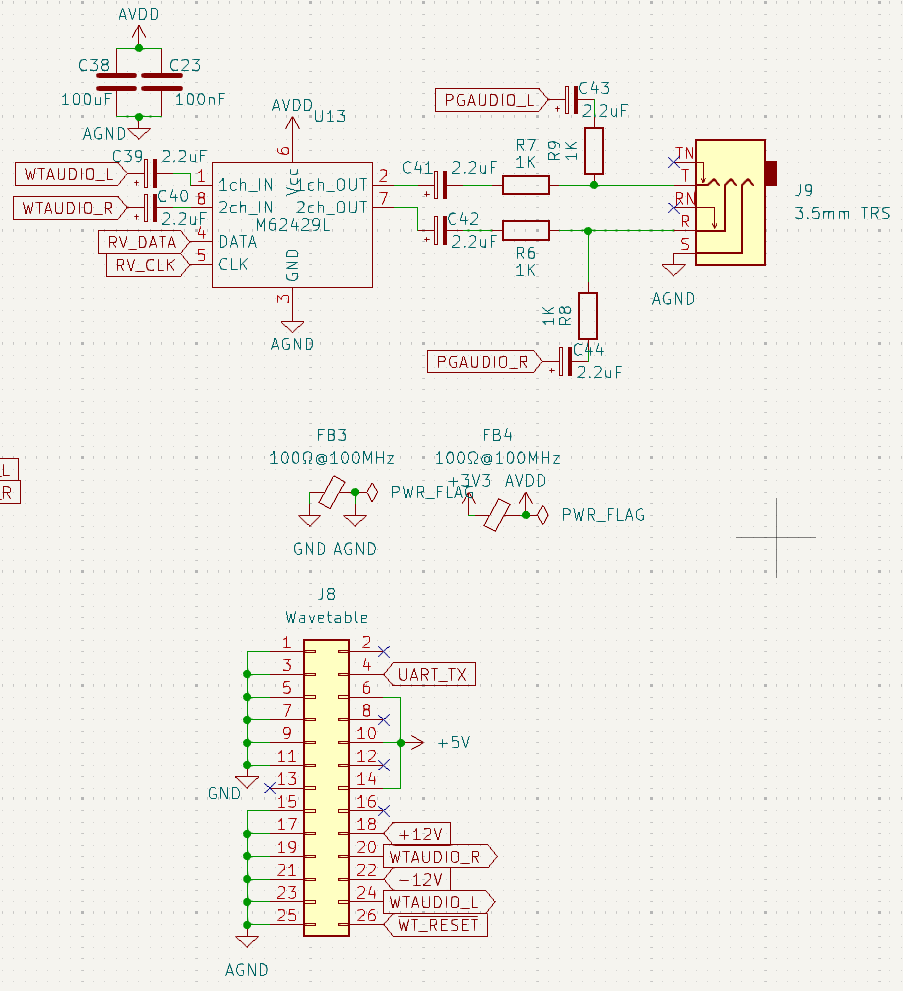Click the GND symbol left of J8 pin 13

point(247,782)
